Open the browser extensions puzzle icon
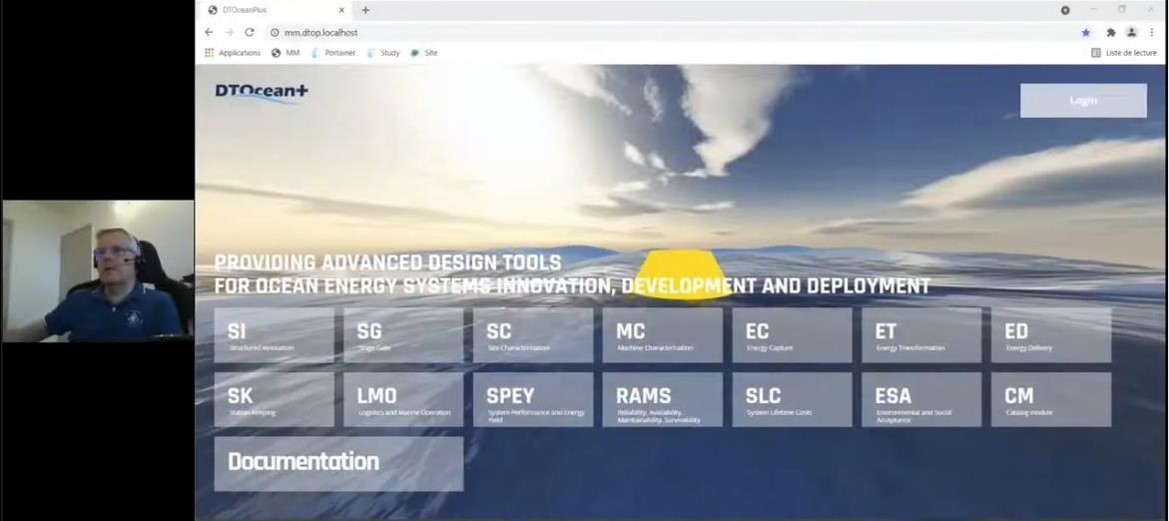Image resolution: width=1169 pixels, height=521 pixels. (1110, 32)
